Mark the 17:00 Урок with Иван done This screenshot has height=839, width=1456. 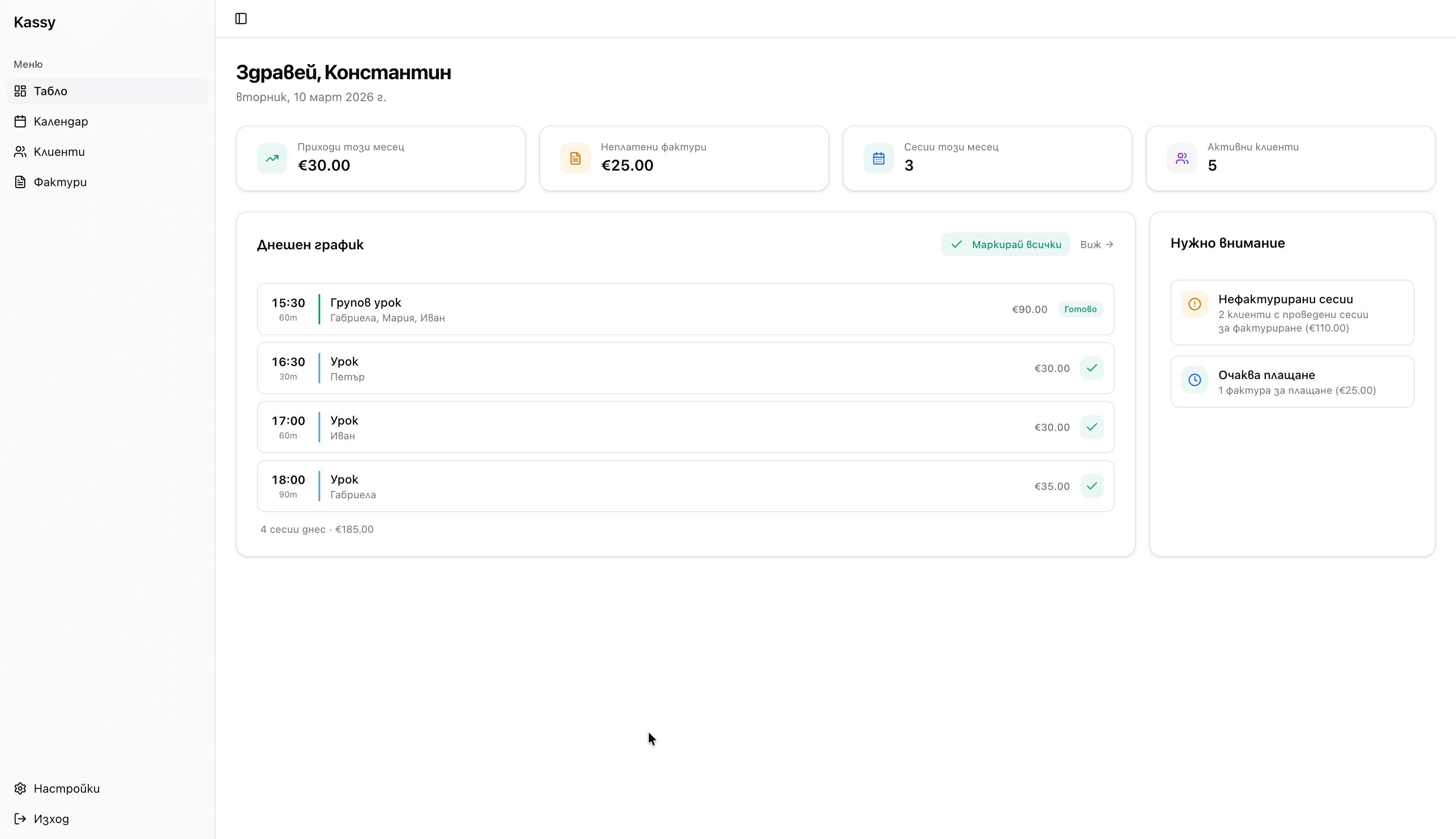1092,427
